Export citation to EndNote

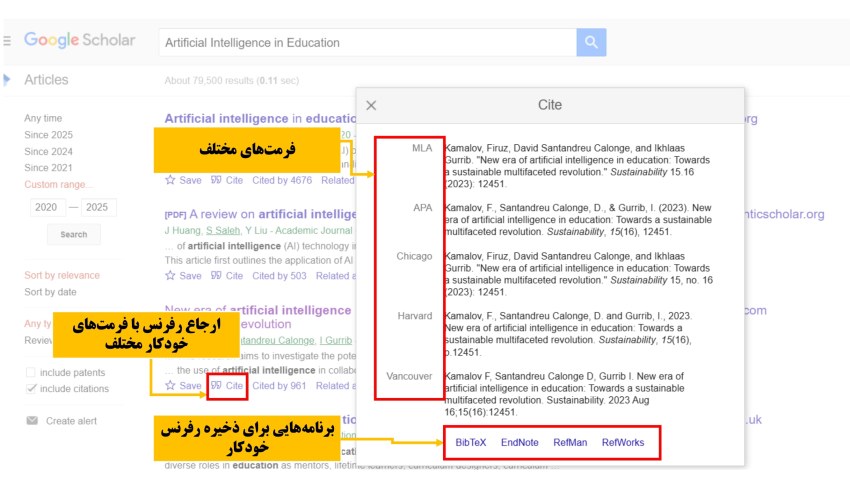pos(519,442)
